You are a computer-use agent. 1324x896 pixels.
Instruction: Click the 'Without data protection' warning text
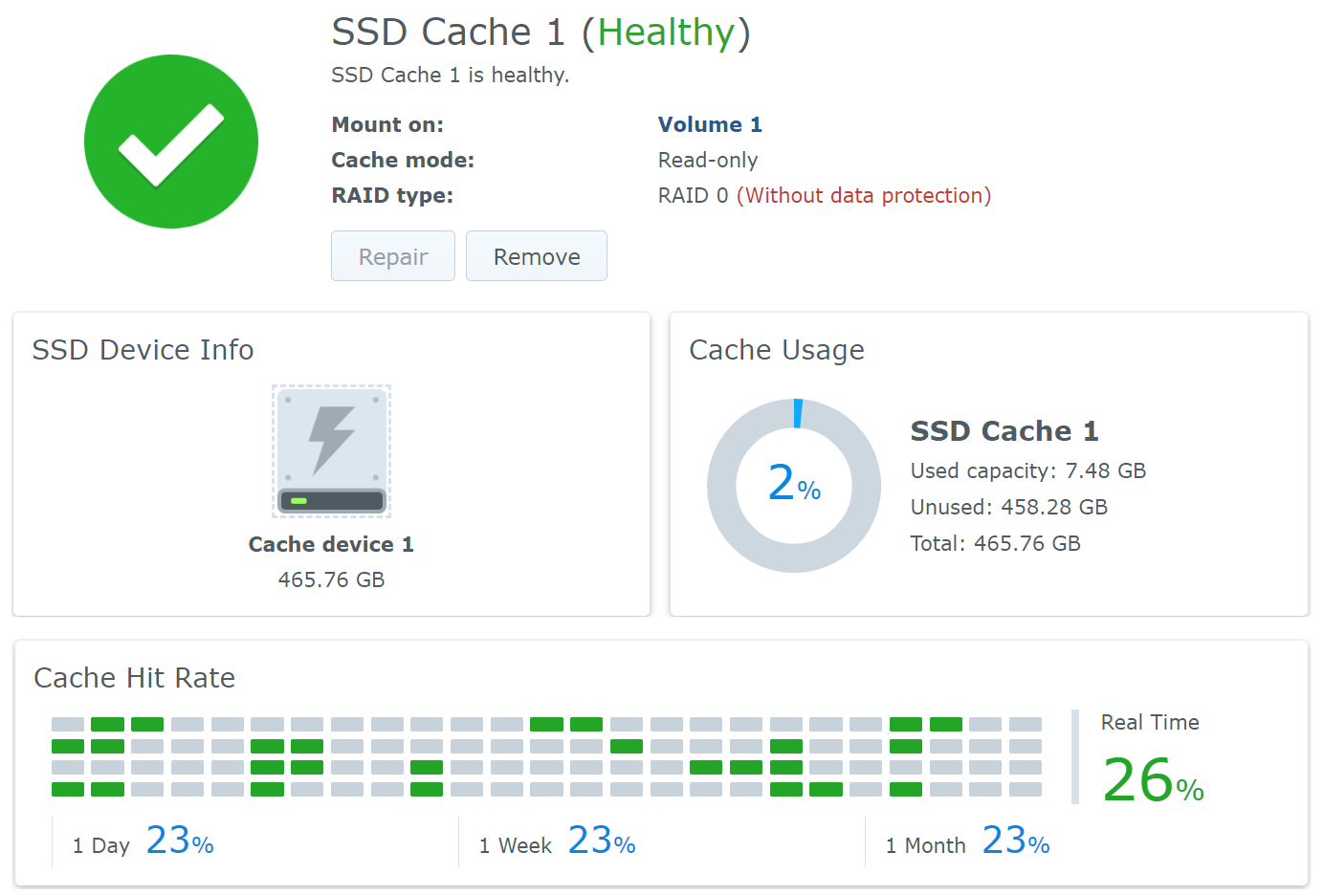coord(863,195)
